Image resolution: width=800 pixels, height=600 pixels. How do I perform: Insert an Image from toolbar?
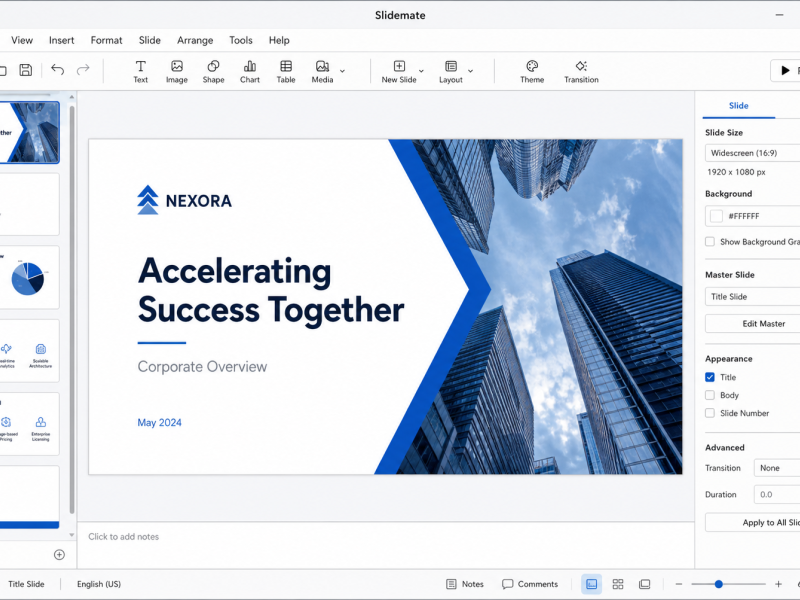177,71
